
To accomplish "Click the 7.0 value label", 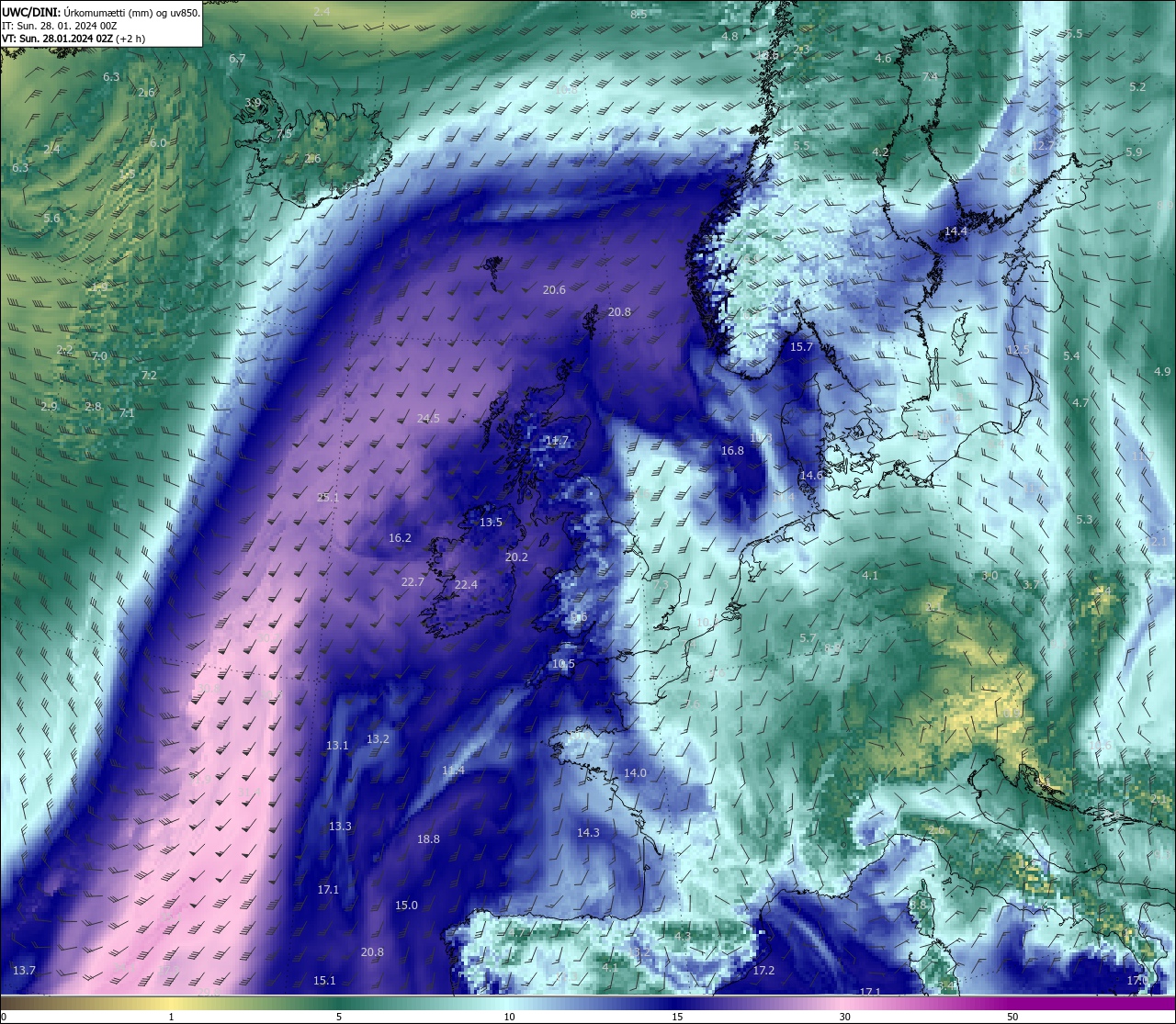I will [99, 355].
